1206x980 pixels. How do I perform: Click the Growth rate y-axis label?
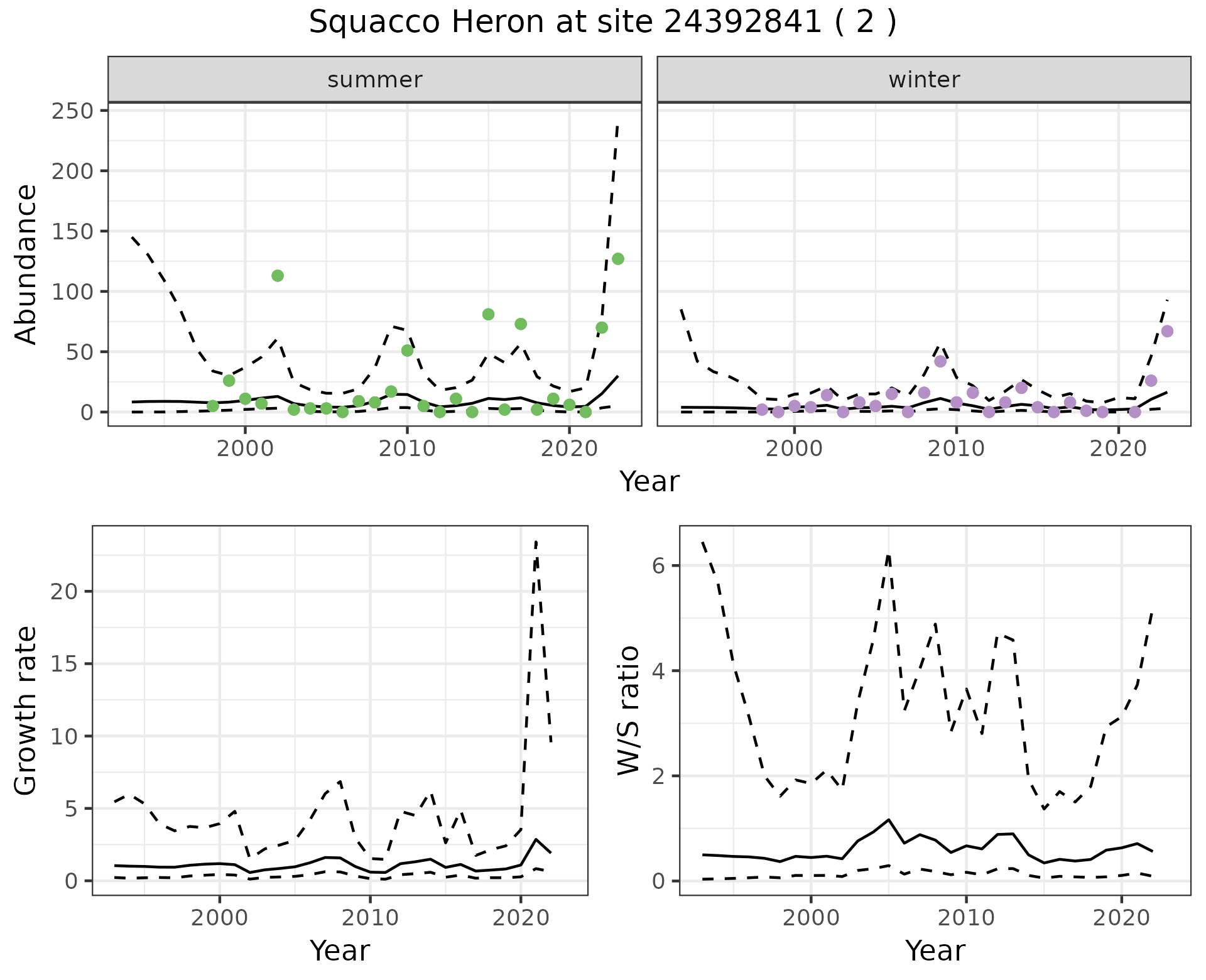(26, 710)
